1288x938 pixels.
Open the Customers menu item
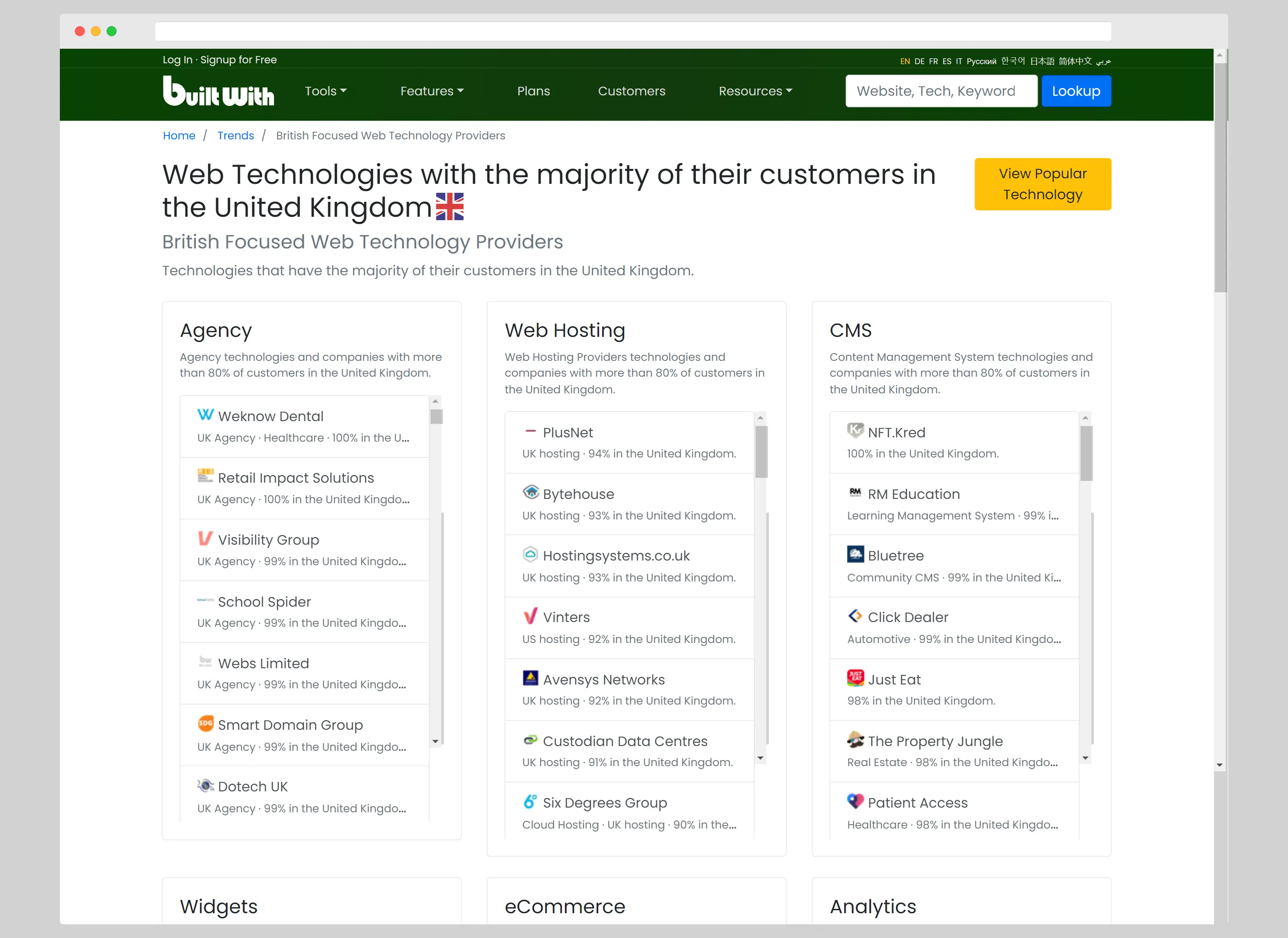pyautogui.click(x=632, y=91)
